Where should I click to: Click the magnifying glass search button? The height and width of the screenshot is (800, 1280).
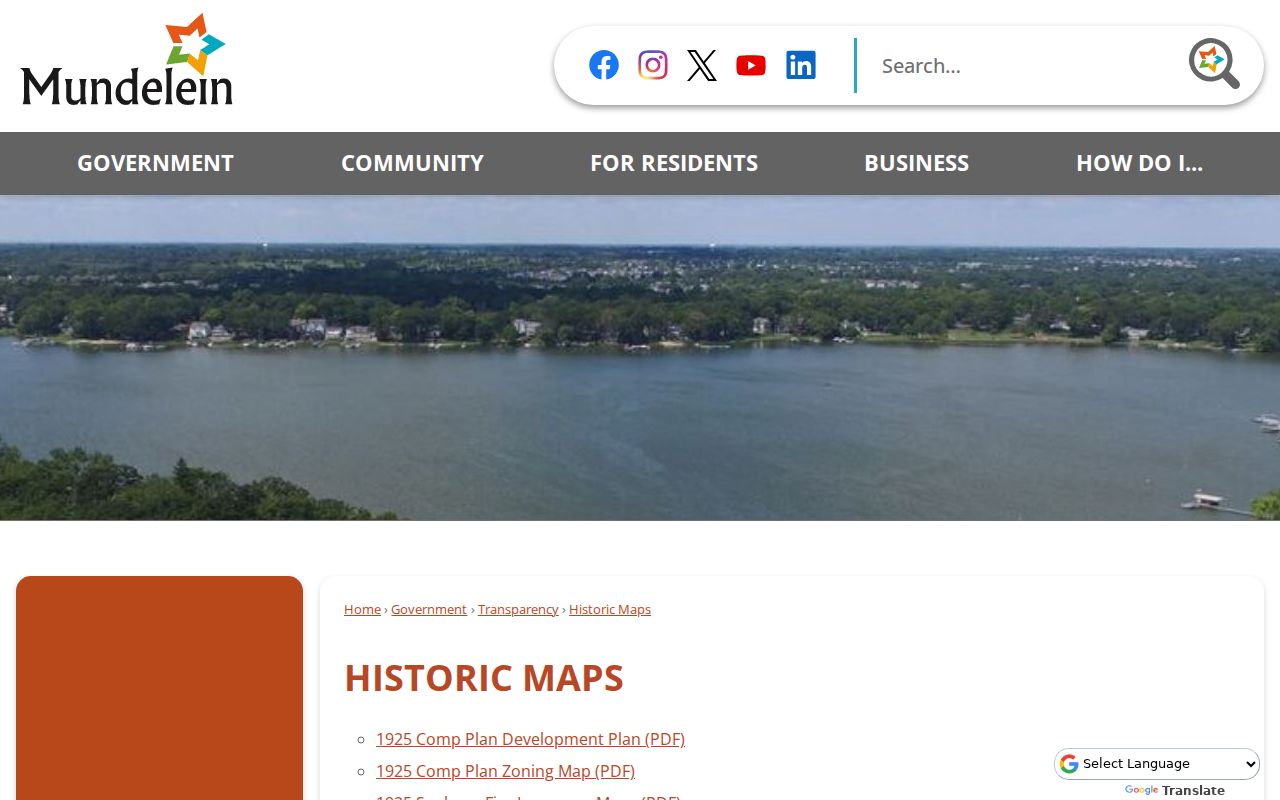1214,64
